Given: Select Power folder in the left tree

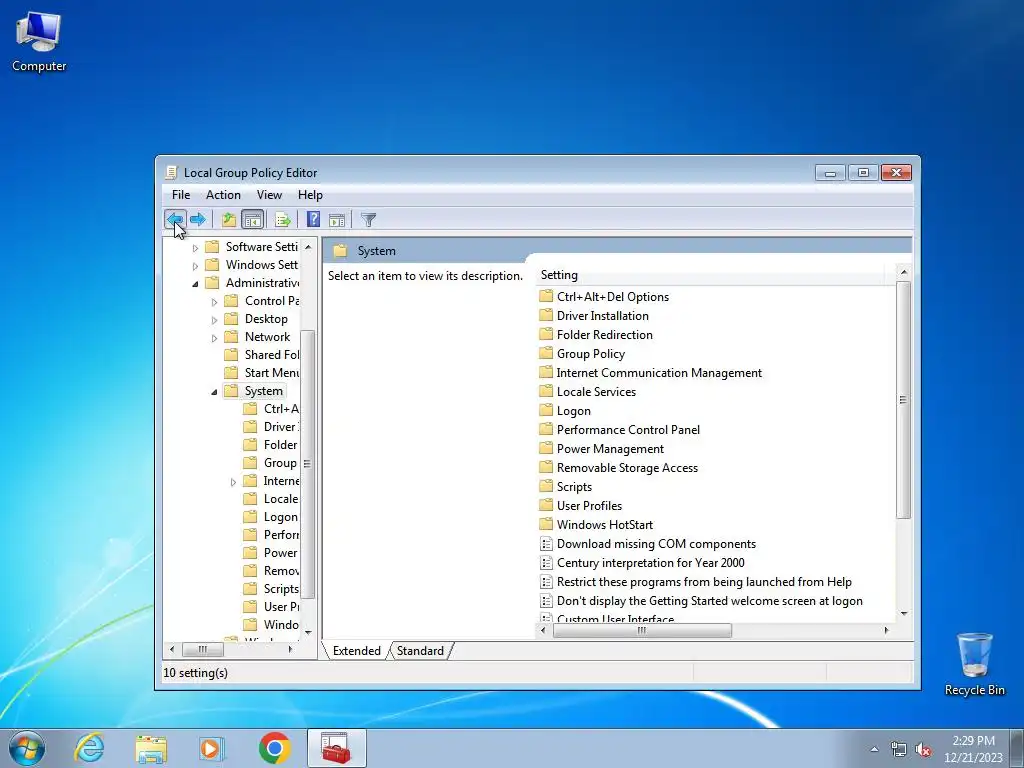Looking at the screenshot, I should pyautogui.click(x=271, y=552).
